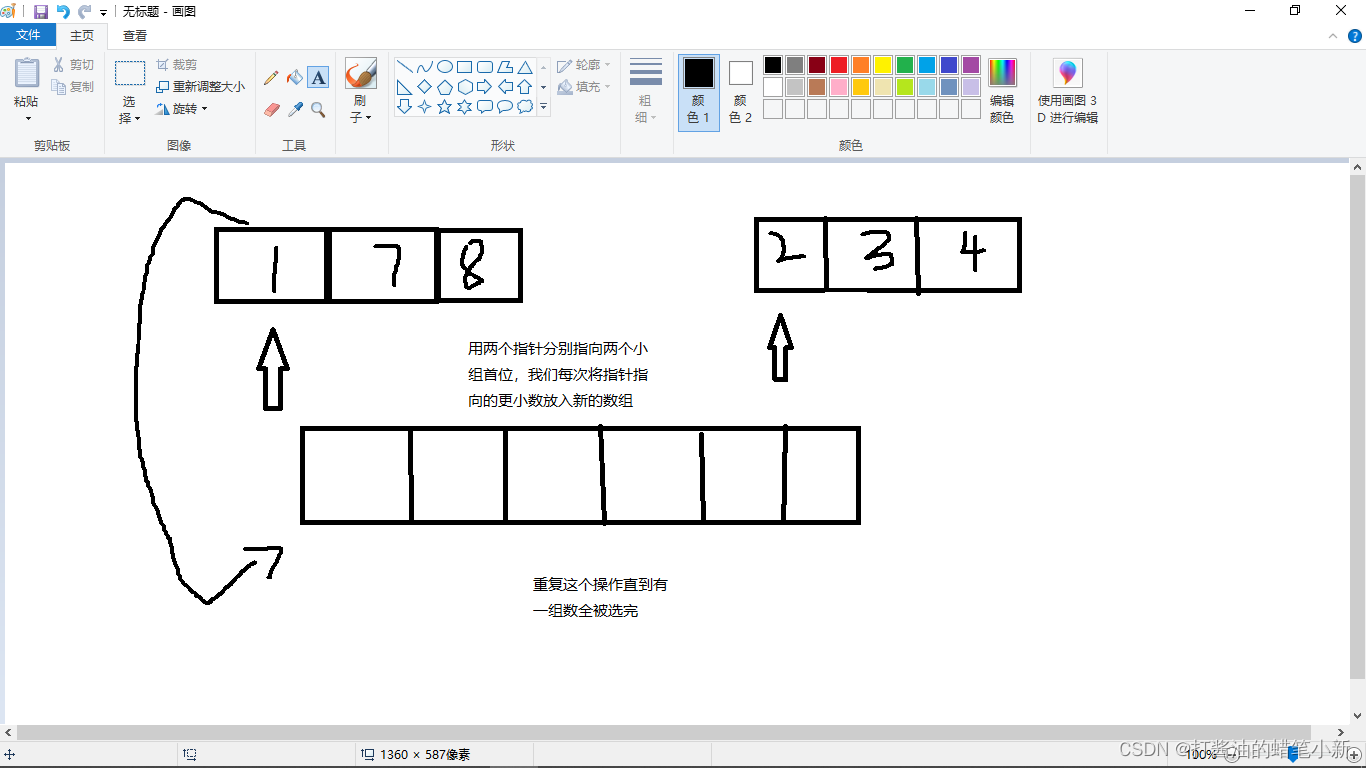1366x768 pixels.
Task: Choose the Cloud callout shape
Action: pyautogui.click(x=524, y=106)
